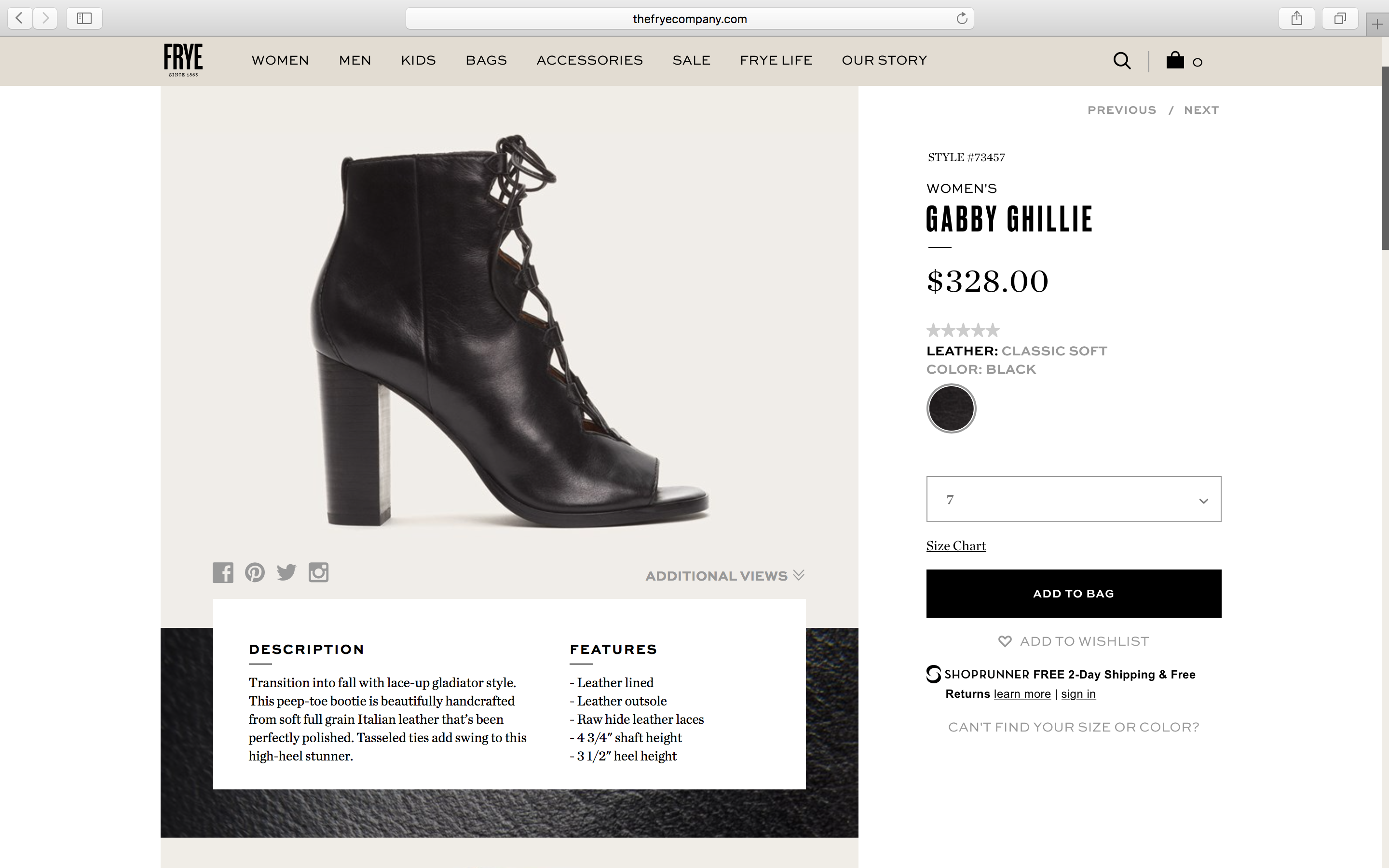The width and height of the screenshot is (1389, 868).
Task: Reload page with refresh icon
Action: pyautogui.click(x=962, y=18)
